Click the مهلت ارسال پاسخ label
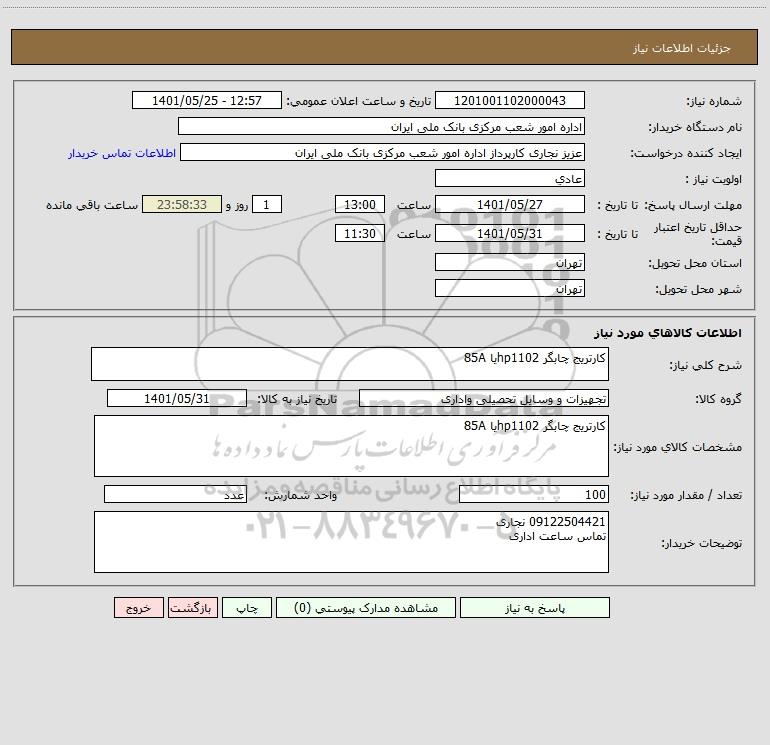This screenshot has width=770, height=745. (x=693, y=205)
